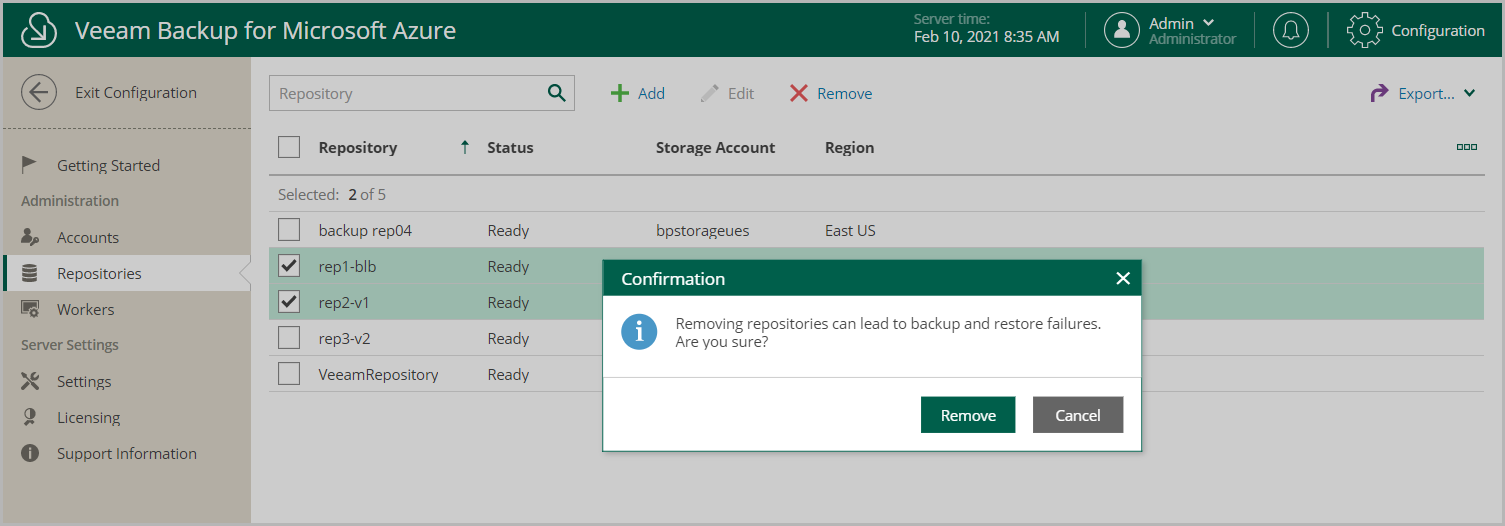1505x526 pixels.
Task: Open the notifications bell icon
Action: (x=1290, y=30)
